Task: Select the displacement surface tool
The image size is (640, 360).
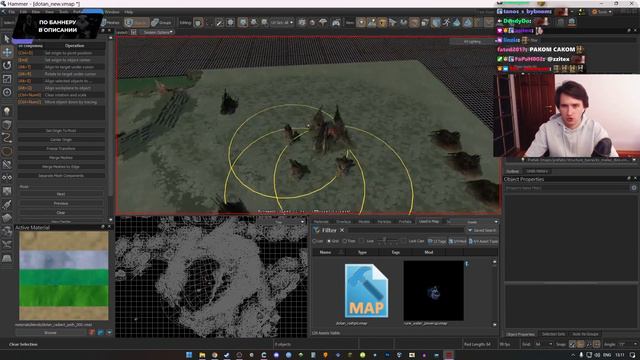Action: click(7, 218)
